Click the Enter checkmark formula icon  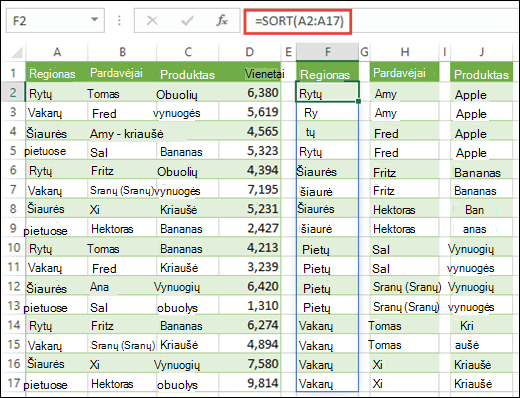coord(187,21)
